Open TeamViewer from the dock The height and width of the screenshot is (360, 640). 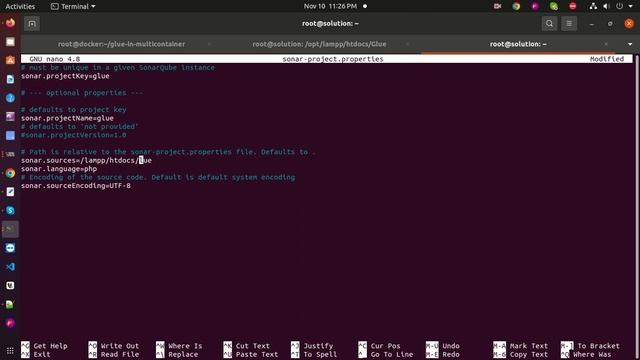click(10, 248)
